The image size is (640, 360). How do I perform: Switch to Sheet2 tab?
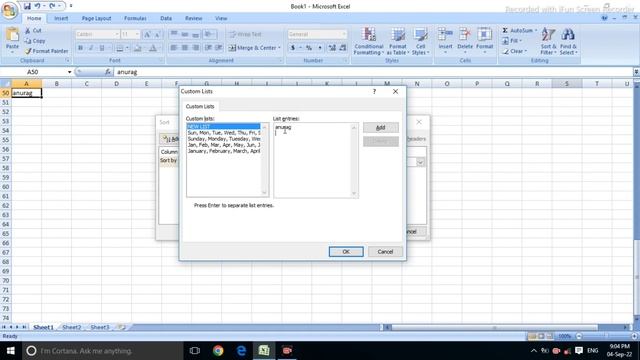pyautogui.click(x=72, y=327)
